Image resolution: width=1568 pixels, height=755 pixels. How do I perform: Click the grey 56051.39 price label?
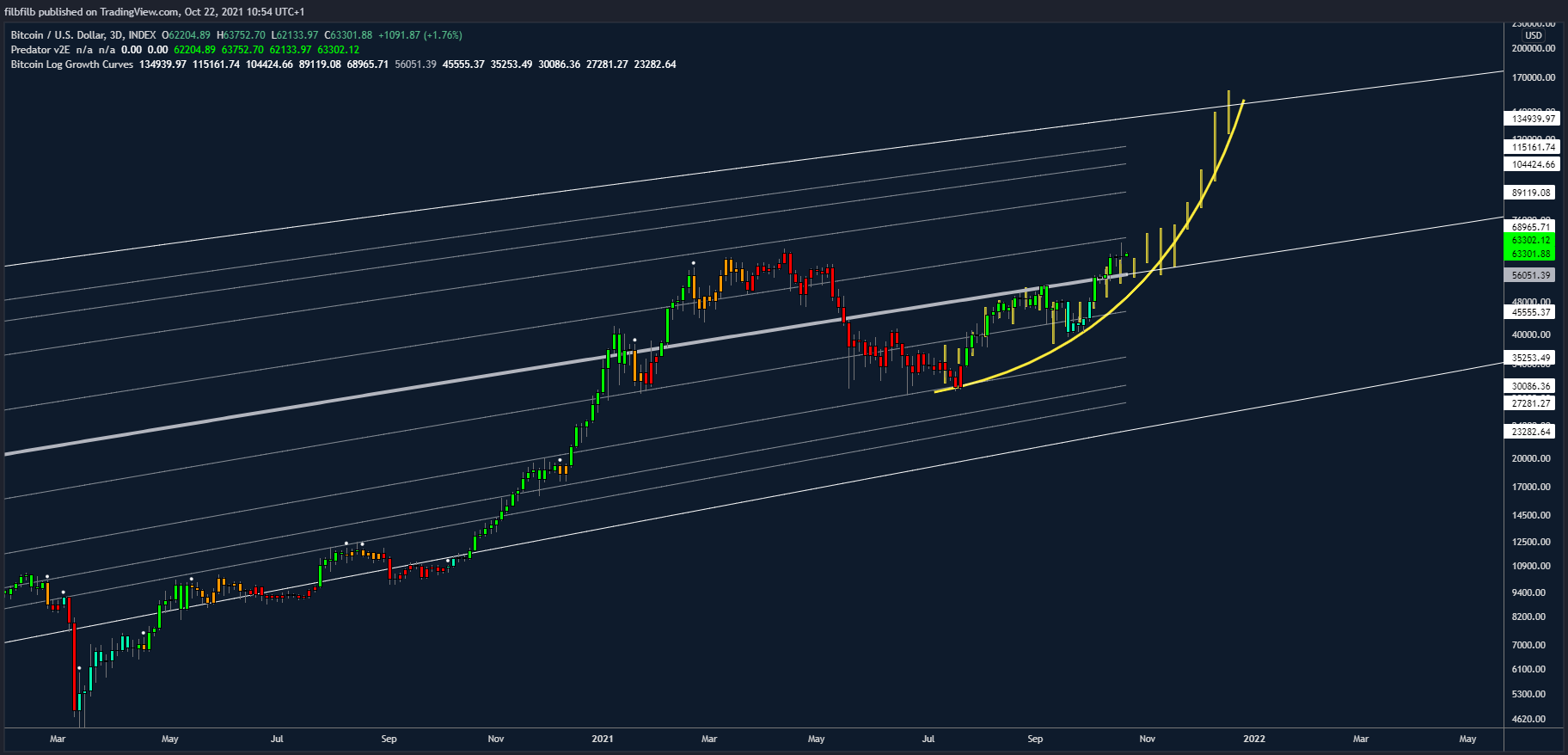(1531, 275)
